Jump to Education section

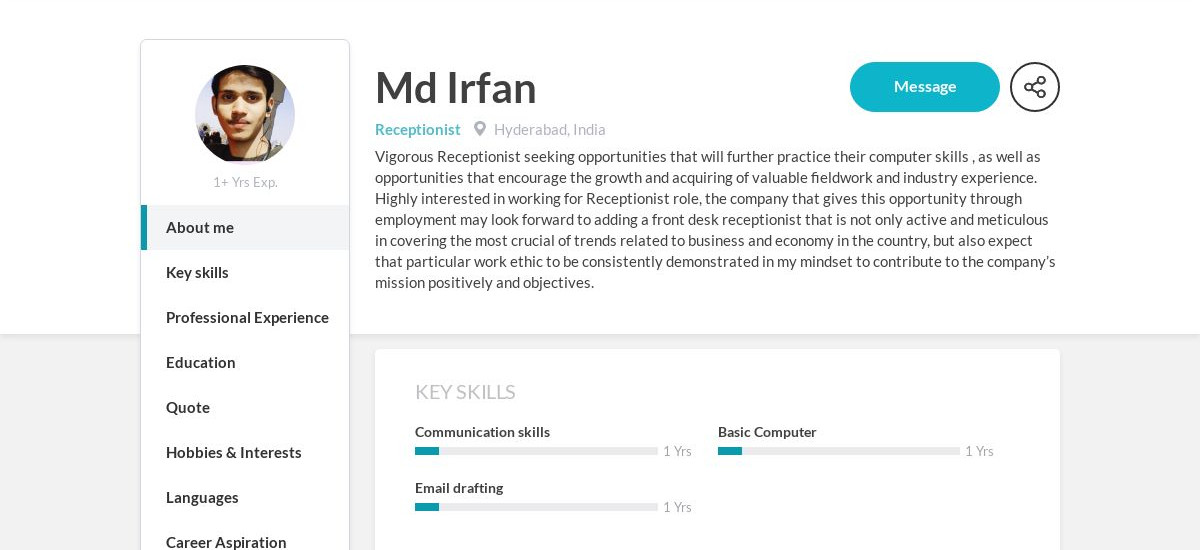click(x=245, y=362)
